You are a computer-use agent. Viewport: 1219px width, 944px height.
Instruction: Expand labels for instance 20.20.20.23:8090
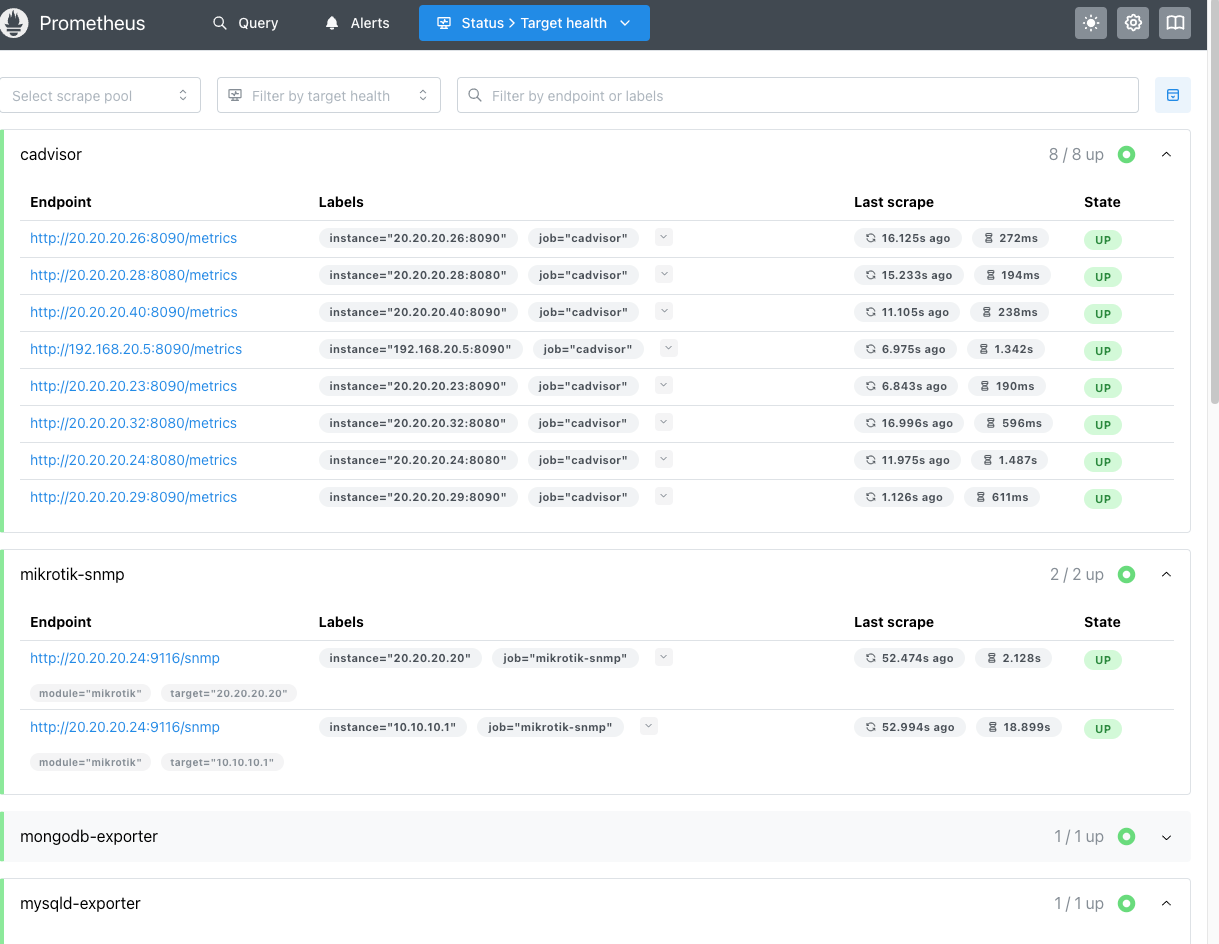pos(664,385)
